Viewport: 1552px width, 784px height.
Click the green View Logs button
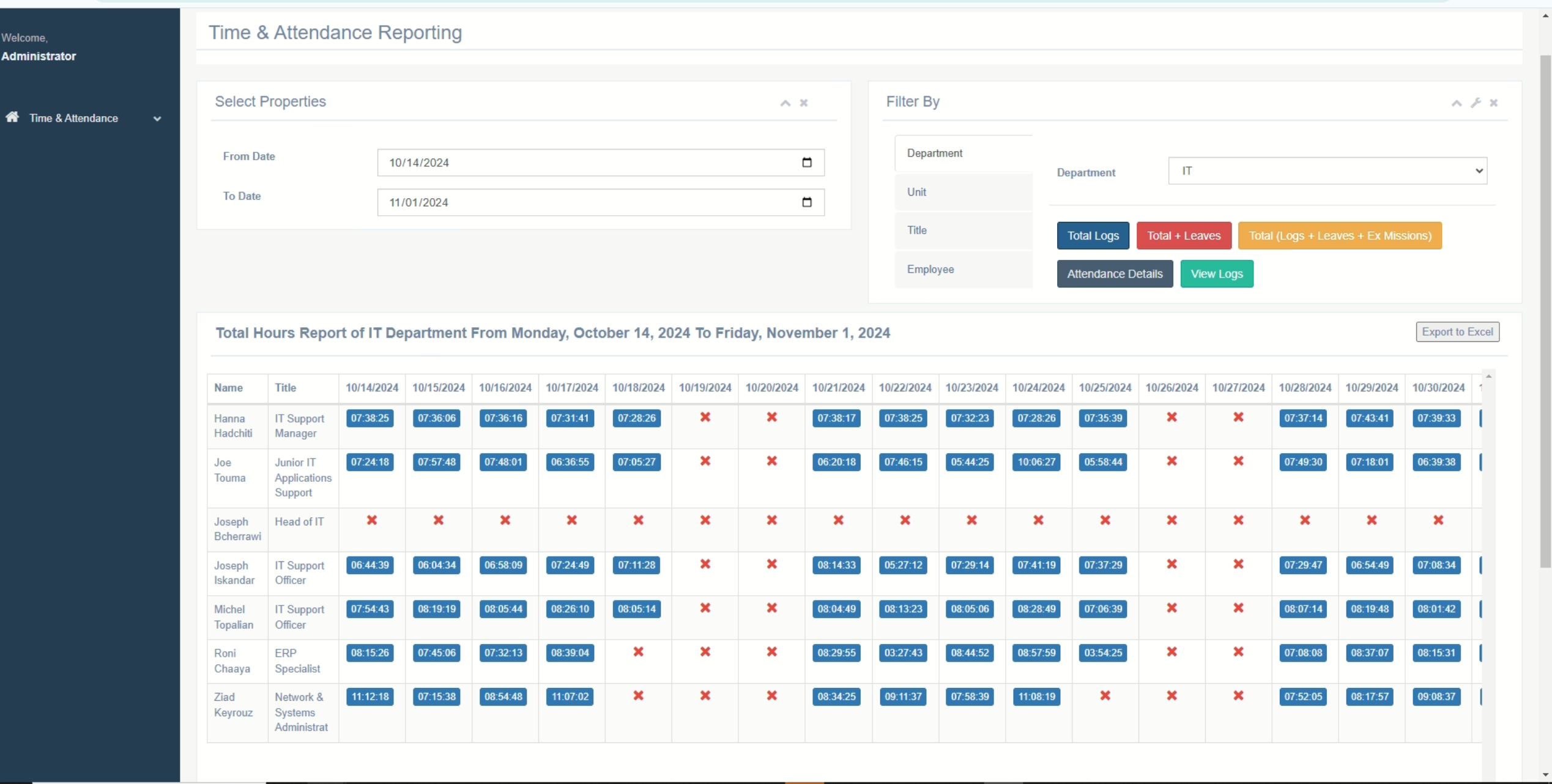(1216, 274)
